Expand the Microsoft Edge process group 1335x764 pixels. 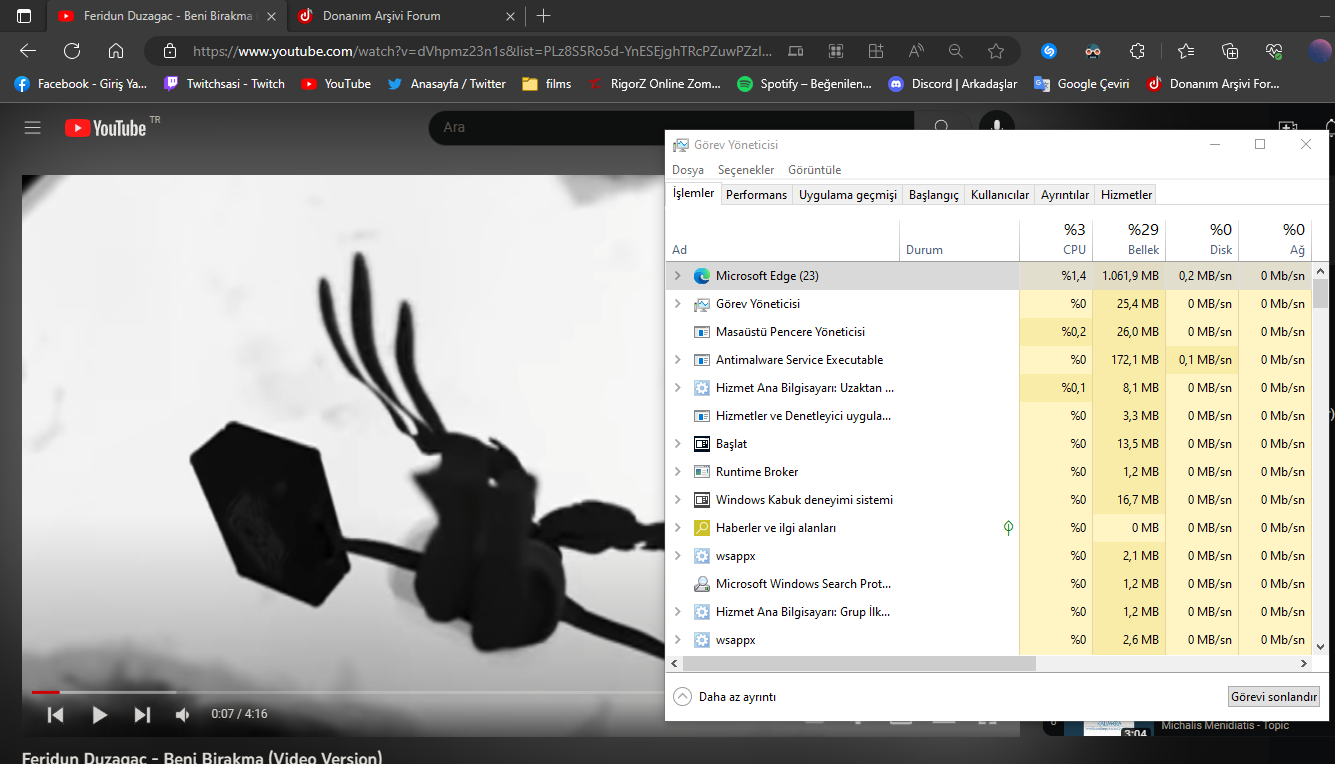678,276
